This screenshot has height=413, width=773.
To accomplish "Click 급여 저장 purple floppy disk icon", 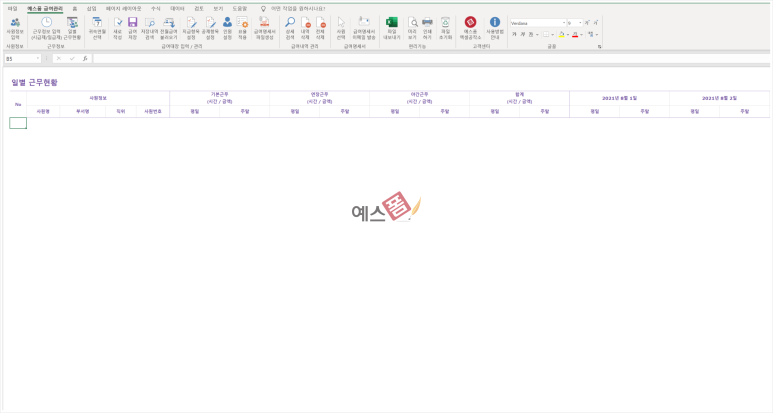I will [x=133, y=23].
